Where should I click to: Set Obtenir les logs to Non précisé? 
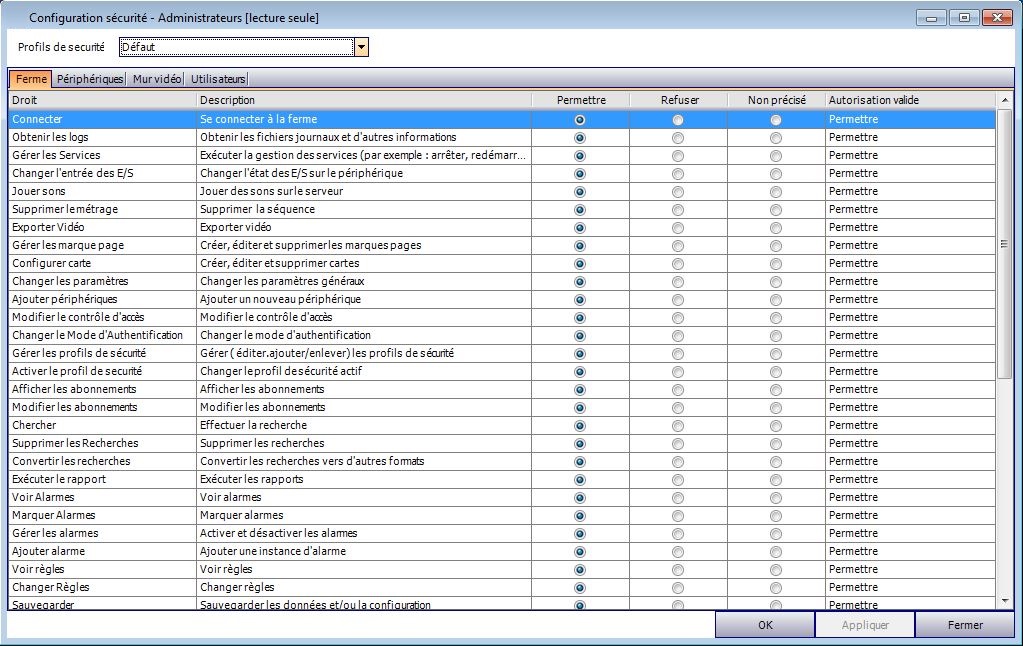pos(776,138)
